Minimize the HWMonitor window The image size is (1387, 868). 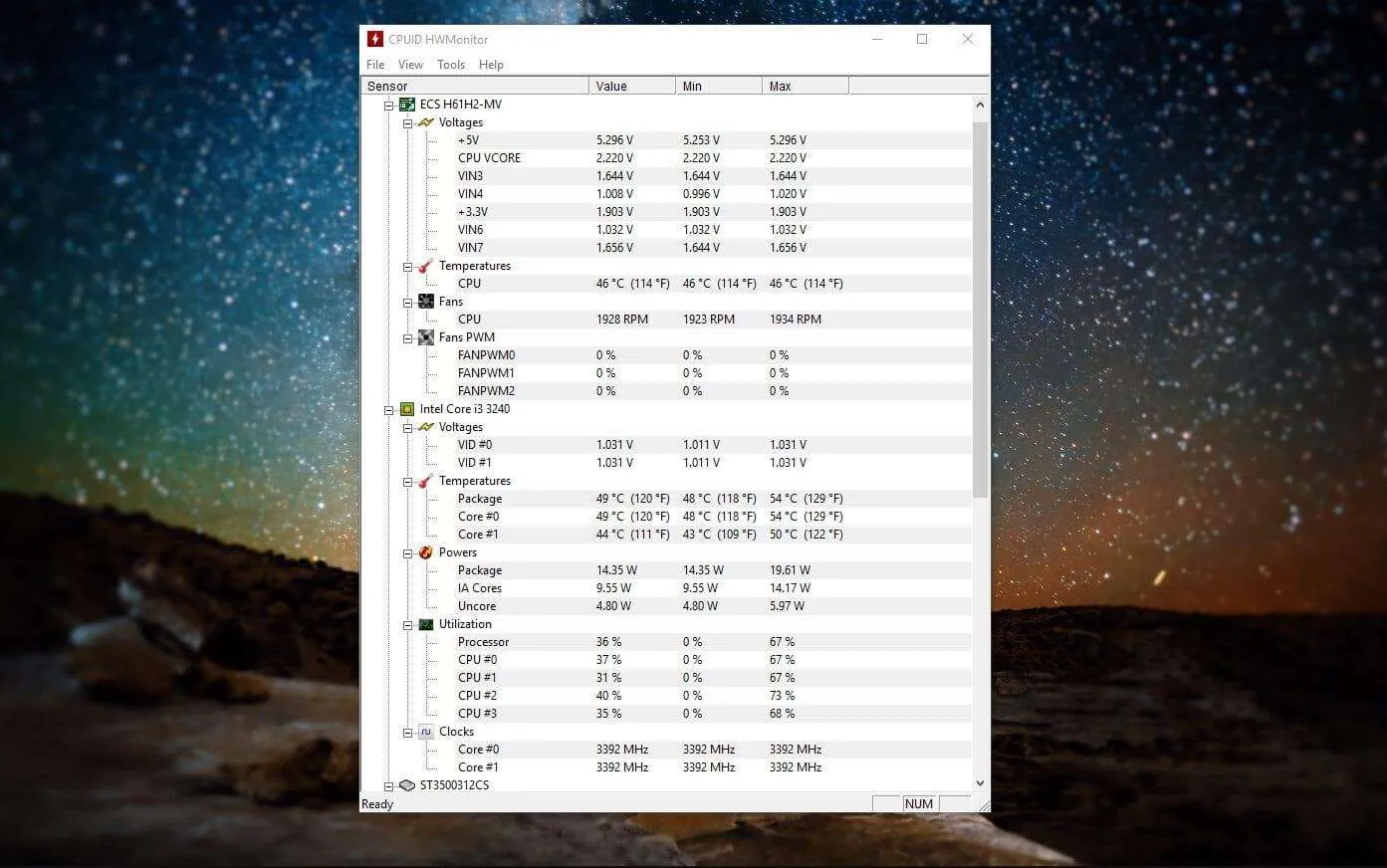[x=877, y=39]
